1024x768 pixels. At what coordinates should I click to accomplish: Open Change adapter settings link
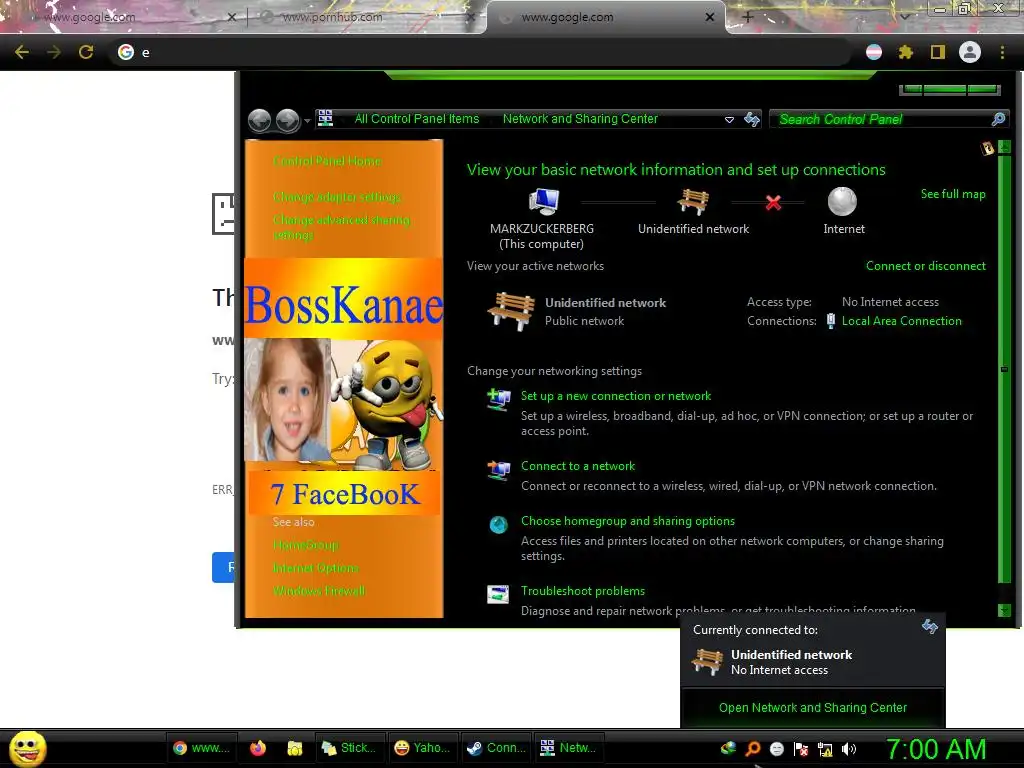[x=336, y=197]
